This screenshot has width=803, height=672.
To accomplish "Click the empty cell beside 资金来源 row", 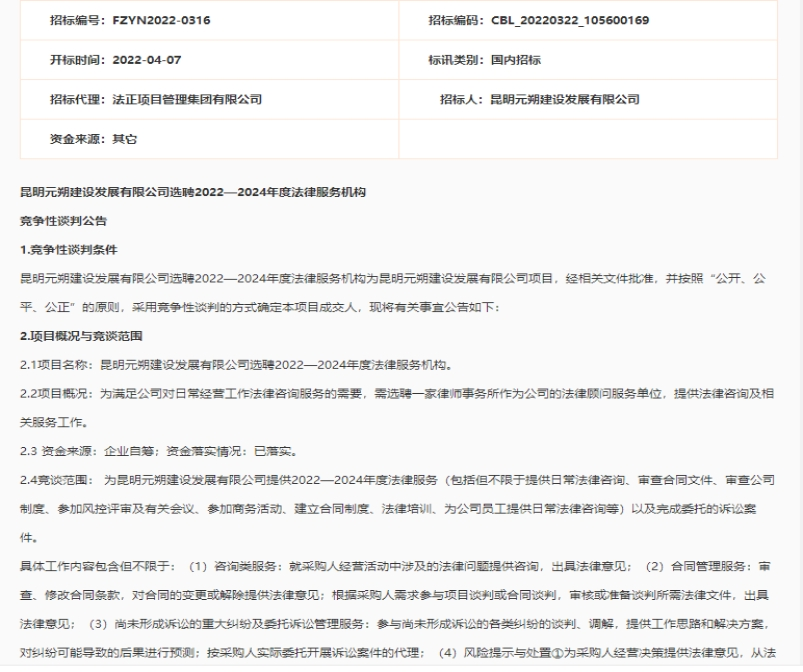I will [x=588, y=138].
